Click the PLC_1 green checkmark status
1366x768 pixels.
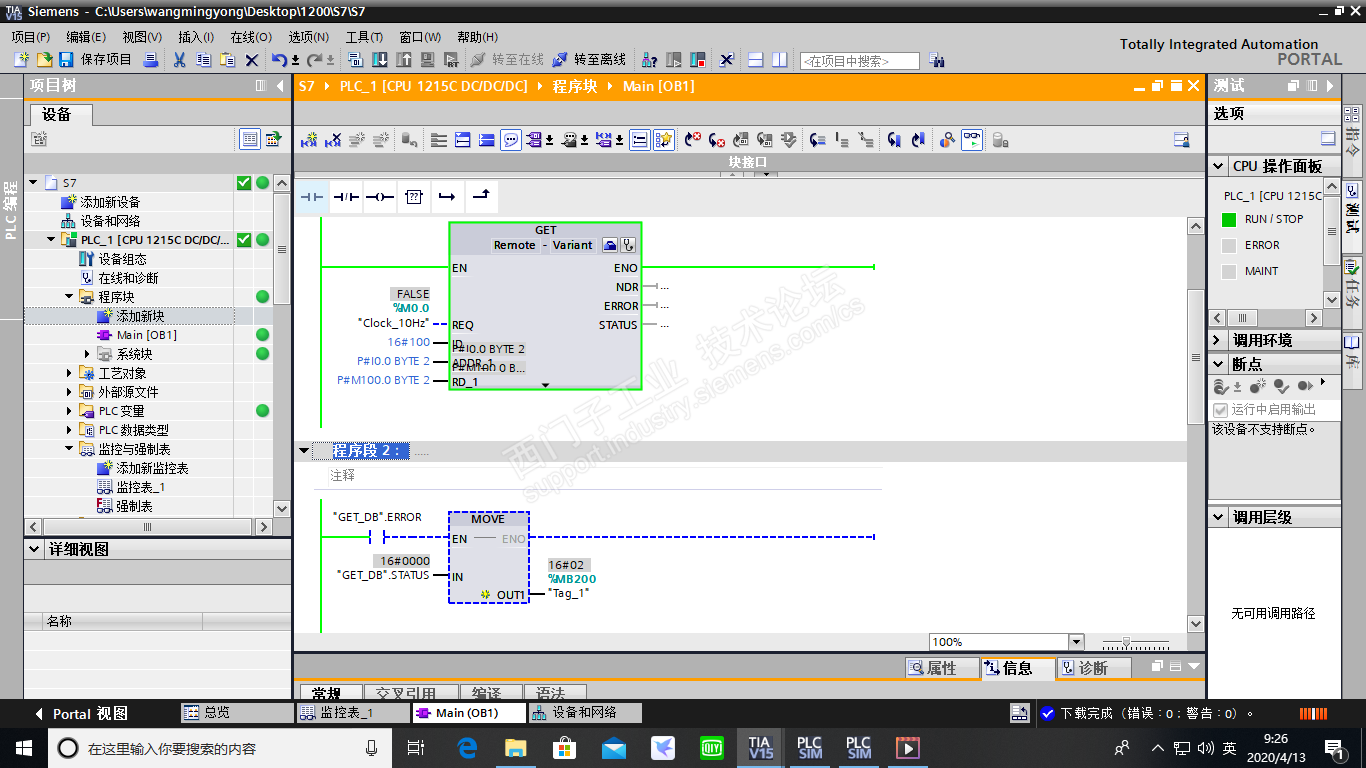coord(244,240)
